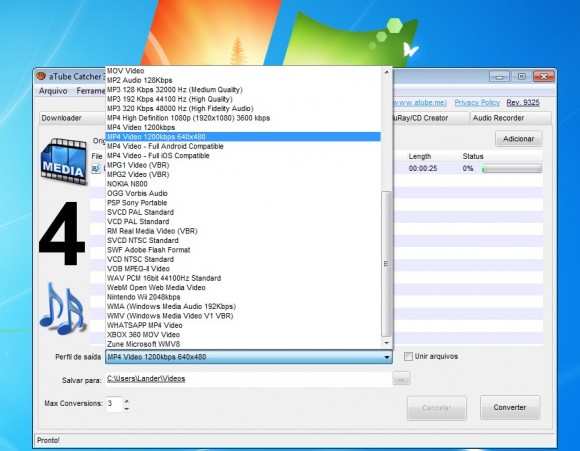
Task: Open the www.atube.me link
Action: [419, 102]
